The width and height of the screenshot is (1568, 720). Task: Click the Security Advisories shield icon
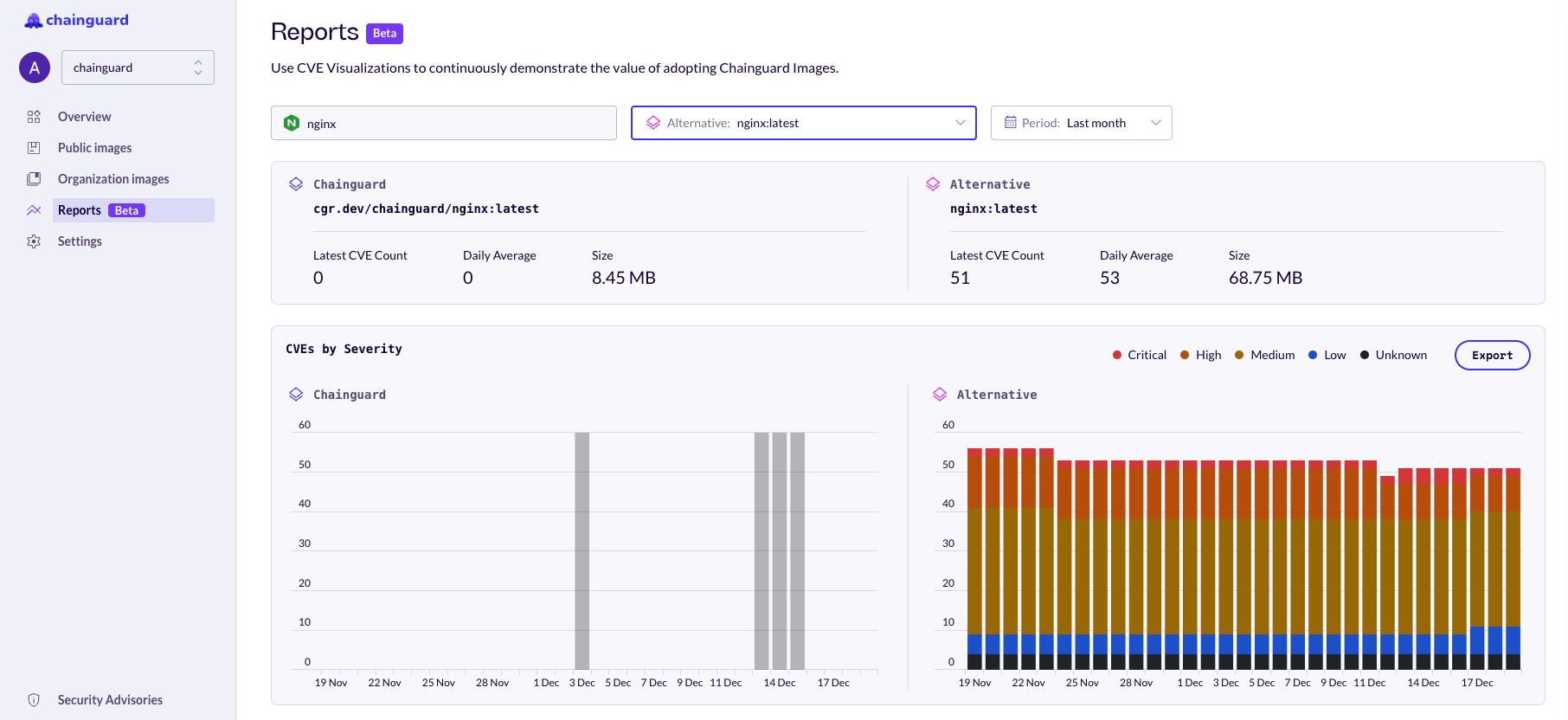pos(34,700)
